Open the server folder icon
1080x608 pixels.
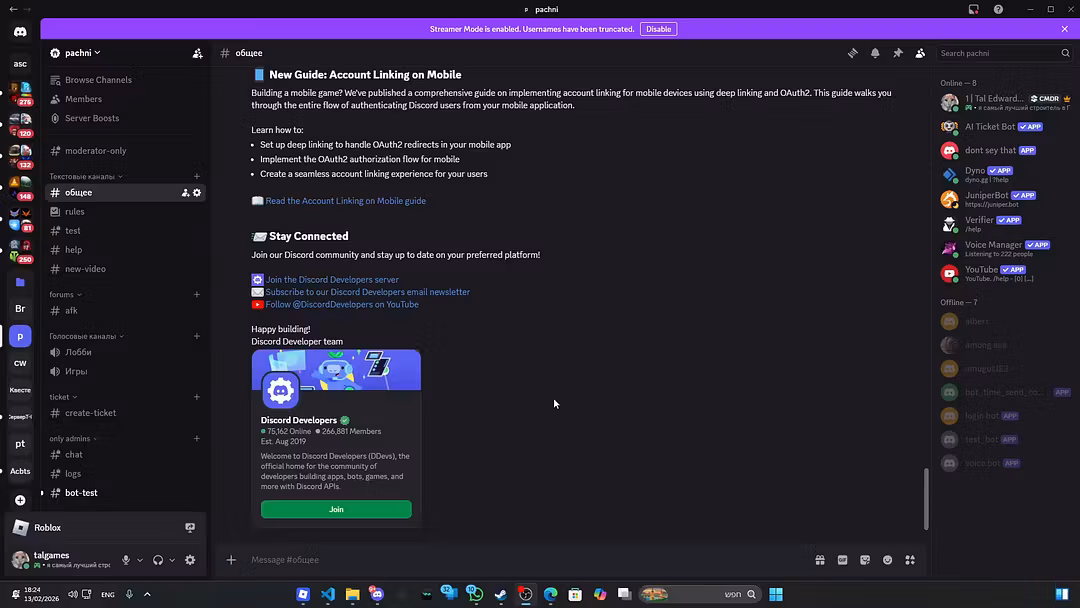coord(20,282)
